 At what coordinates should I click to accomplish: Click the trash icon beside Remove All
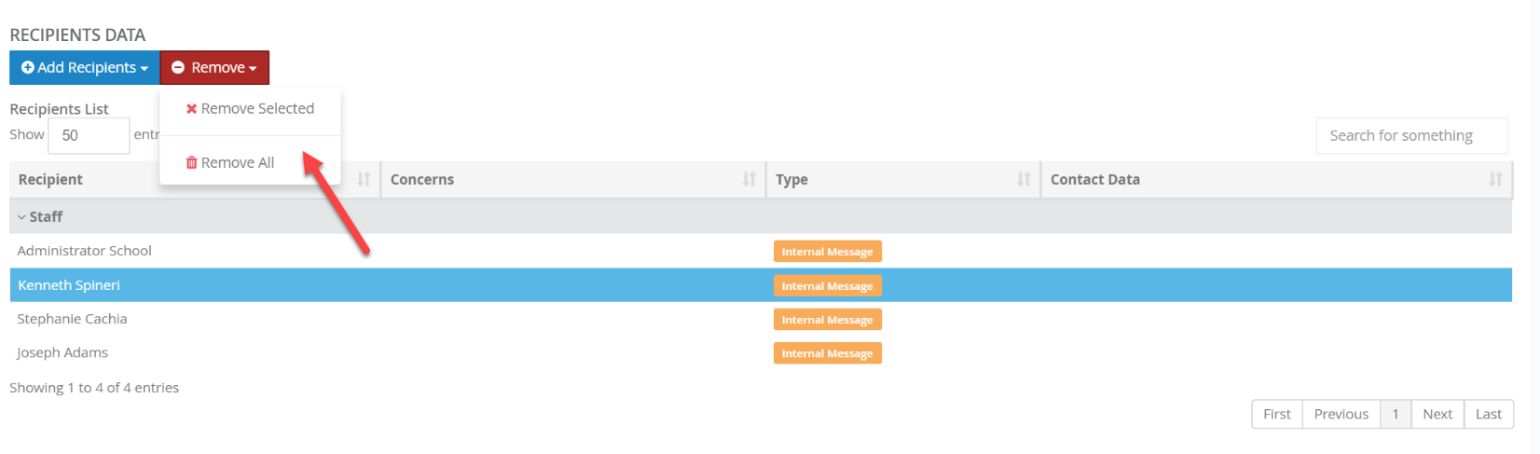(x=192, y=163)
